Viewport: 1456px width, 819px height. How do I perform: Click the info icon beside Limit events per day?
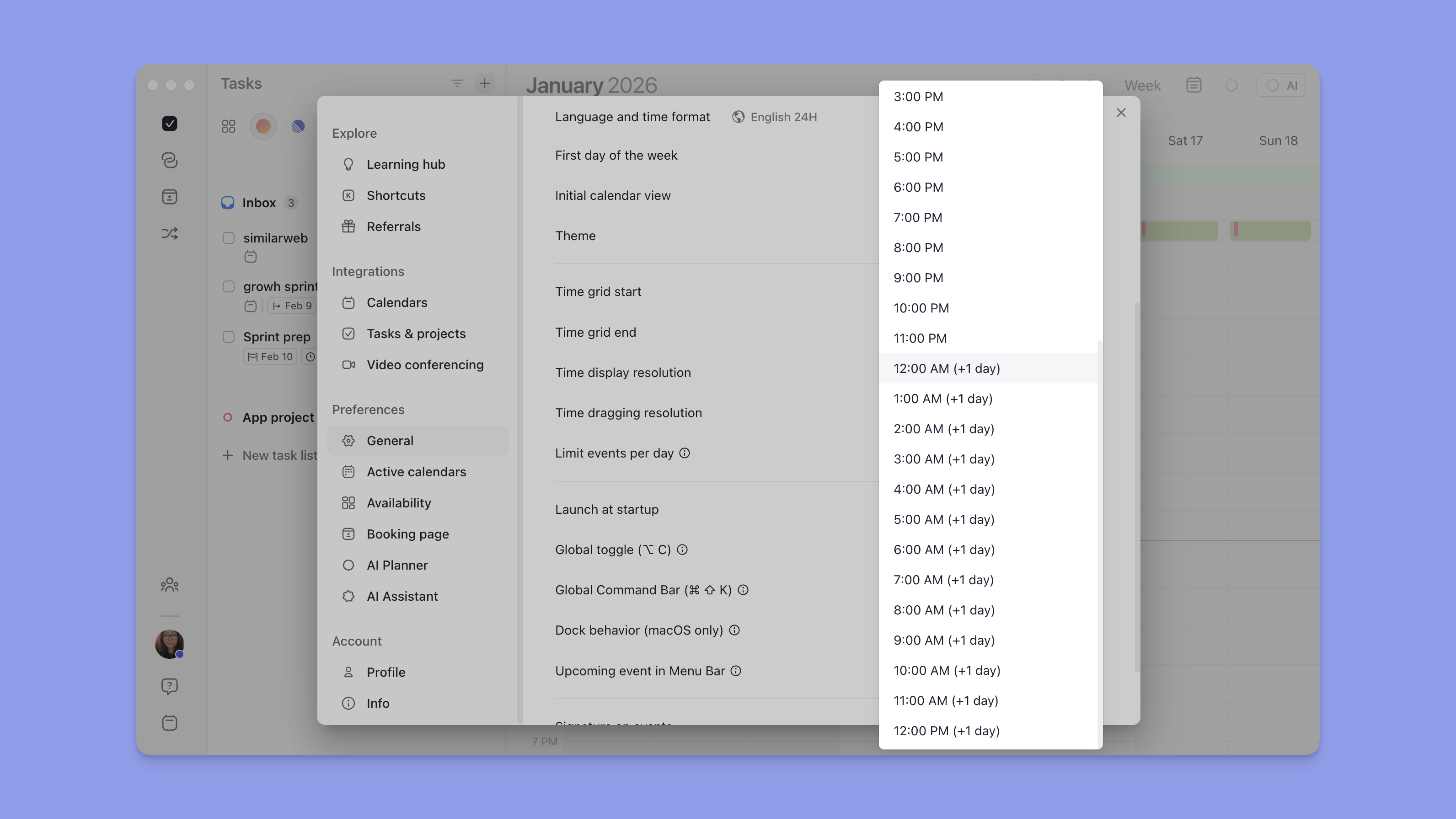[685, 453]
